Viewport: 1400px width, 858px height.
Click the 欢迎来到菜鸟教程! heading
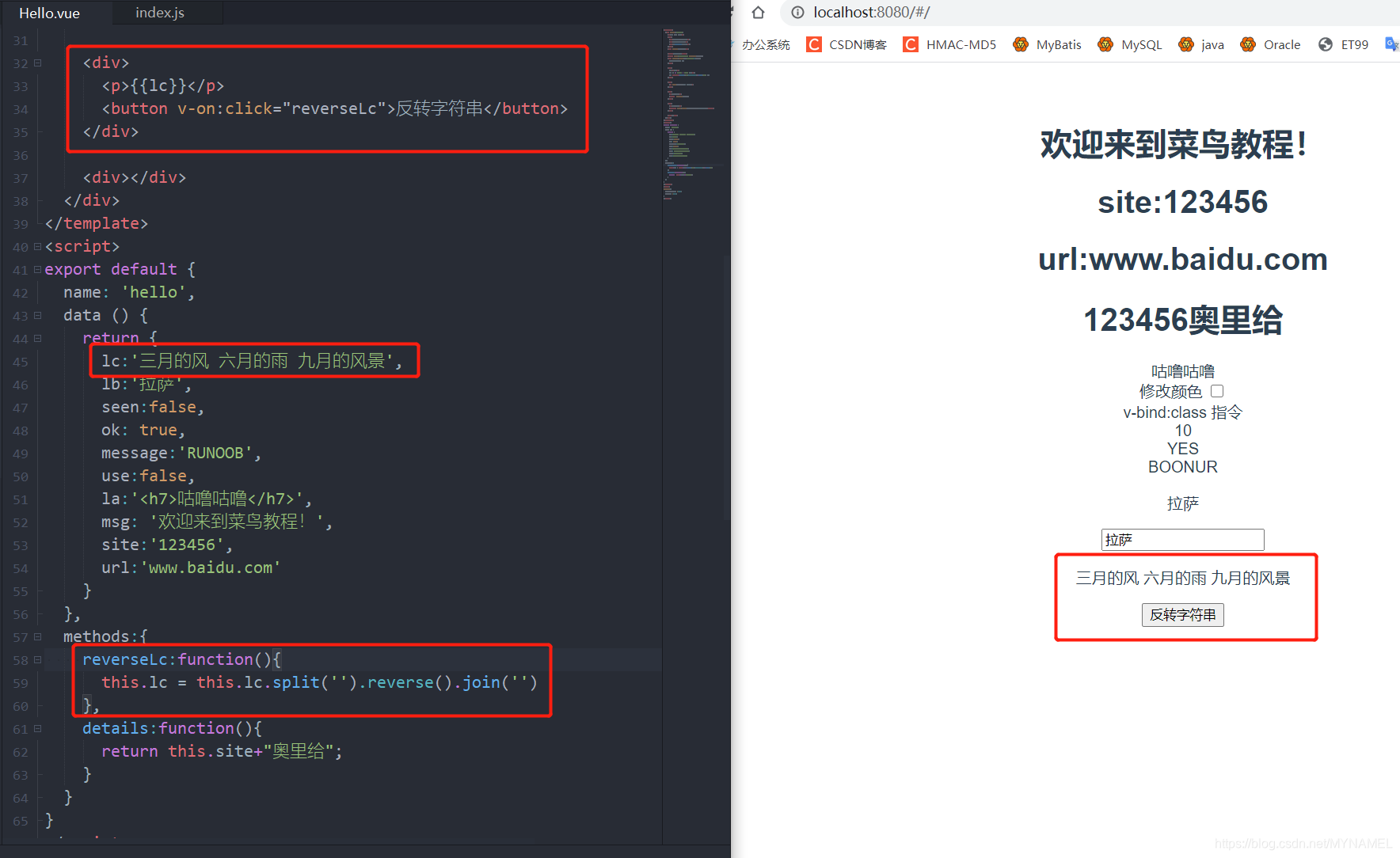[1174, 145]
